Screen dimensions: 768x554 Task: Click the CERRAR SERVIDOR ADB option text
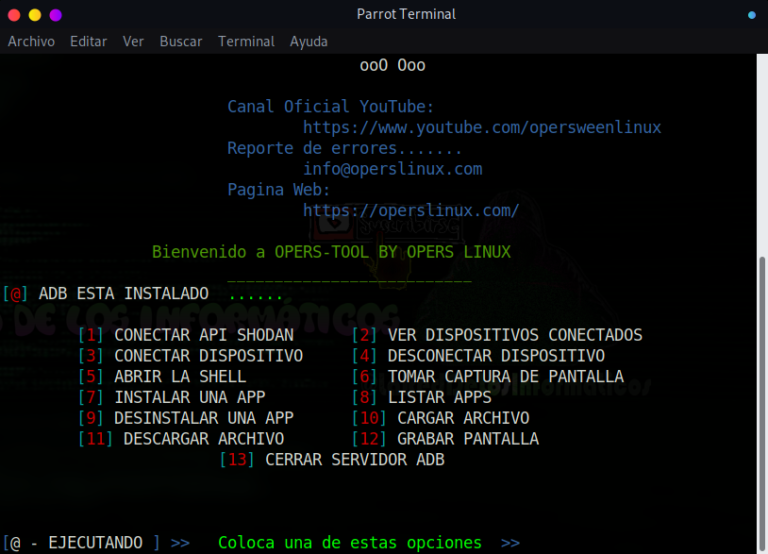(354, 460)
